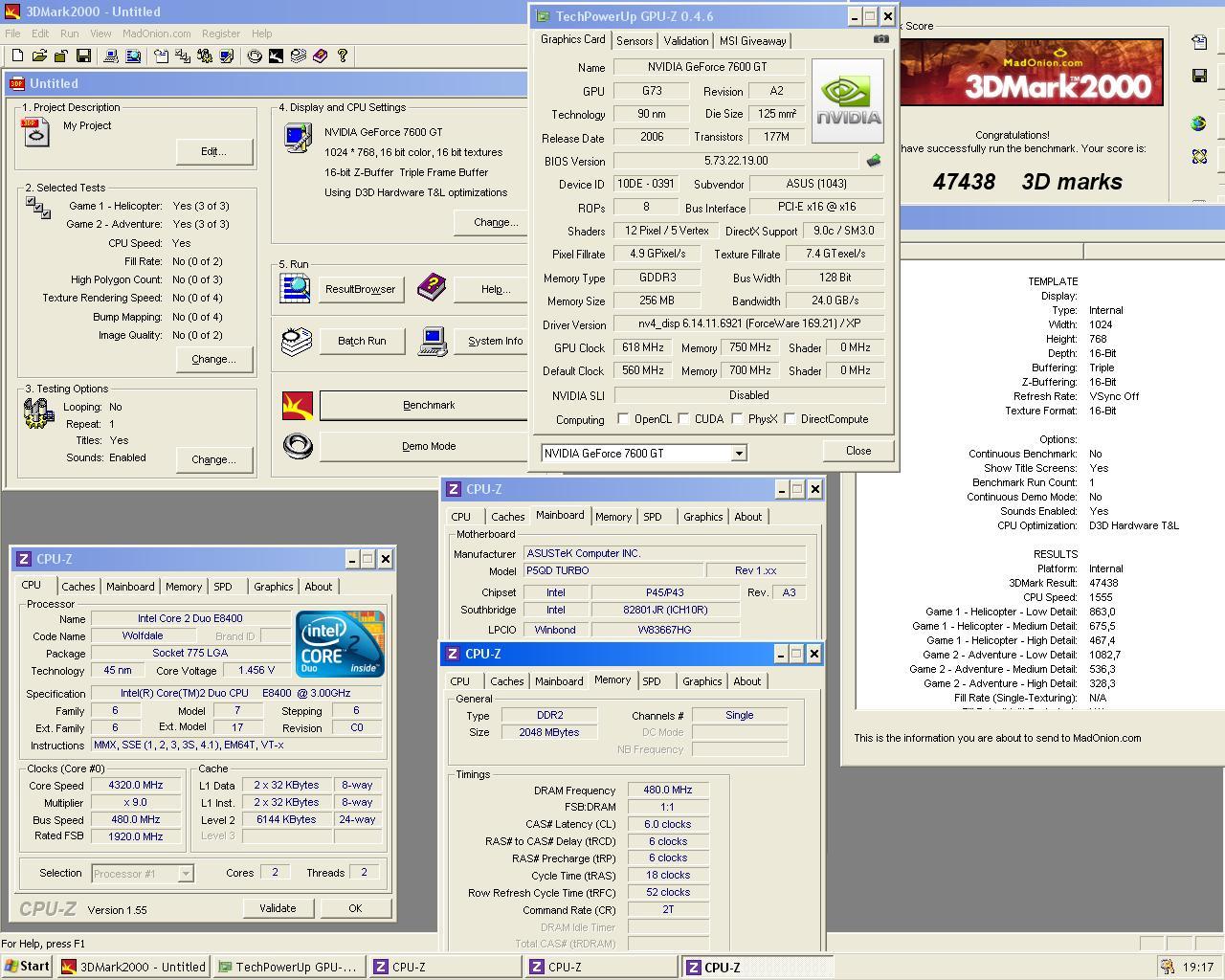Click the Save floppy toolbar icon in 3DMark2000
1225x980 pixels.
(83, 56)
